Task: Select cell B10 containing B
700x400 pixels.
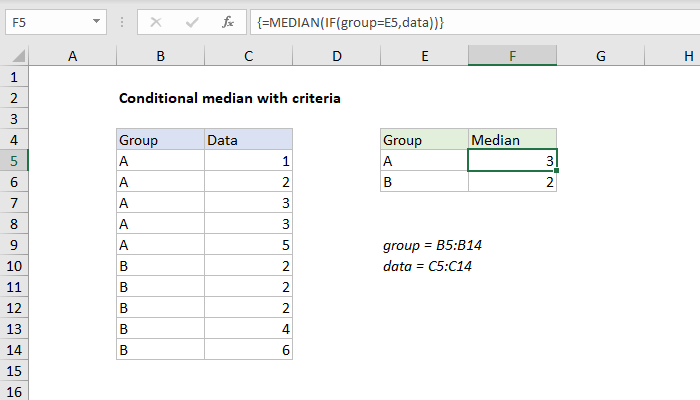Action: pyautogui.click(x=160, y=266)
